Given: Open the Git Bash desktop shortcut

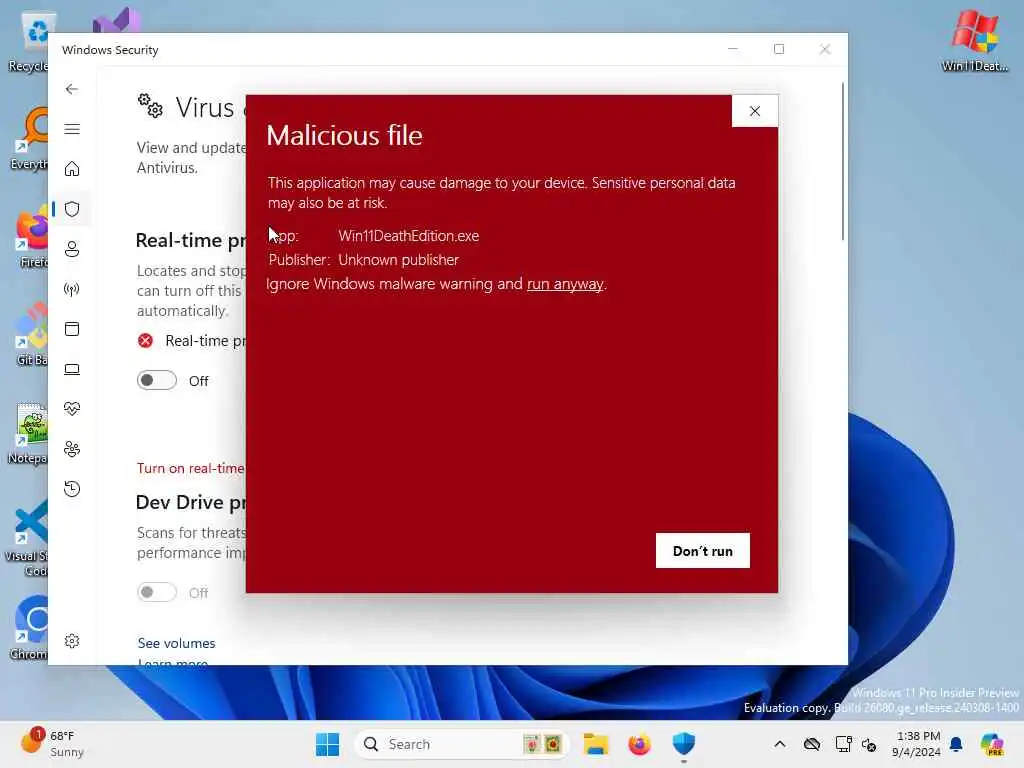Looking at the screenshot, I should pyautogui.click(x=31, y=334).
